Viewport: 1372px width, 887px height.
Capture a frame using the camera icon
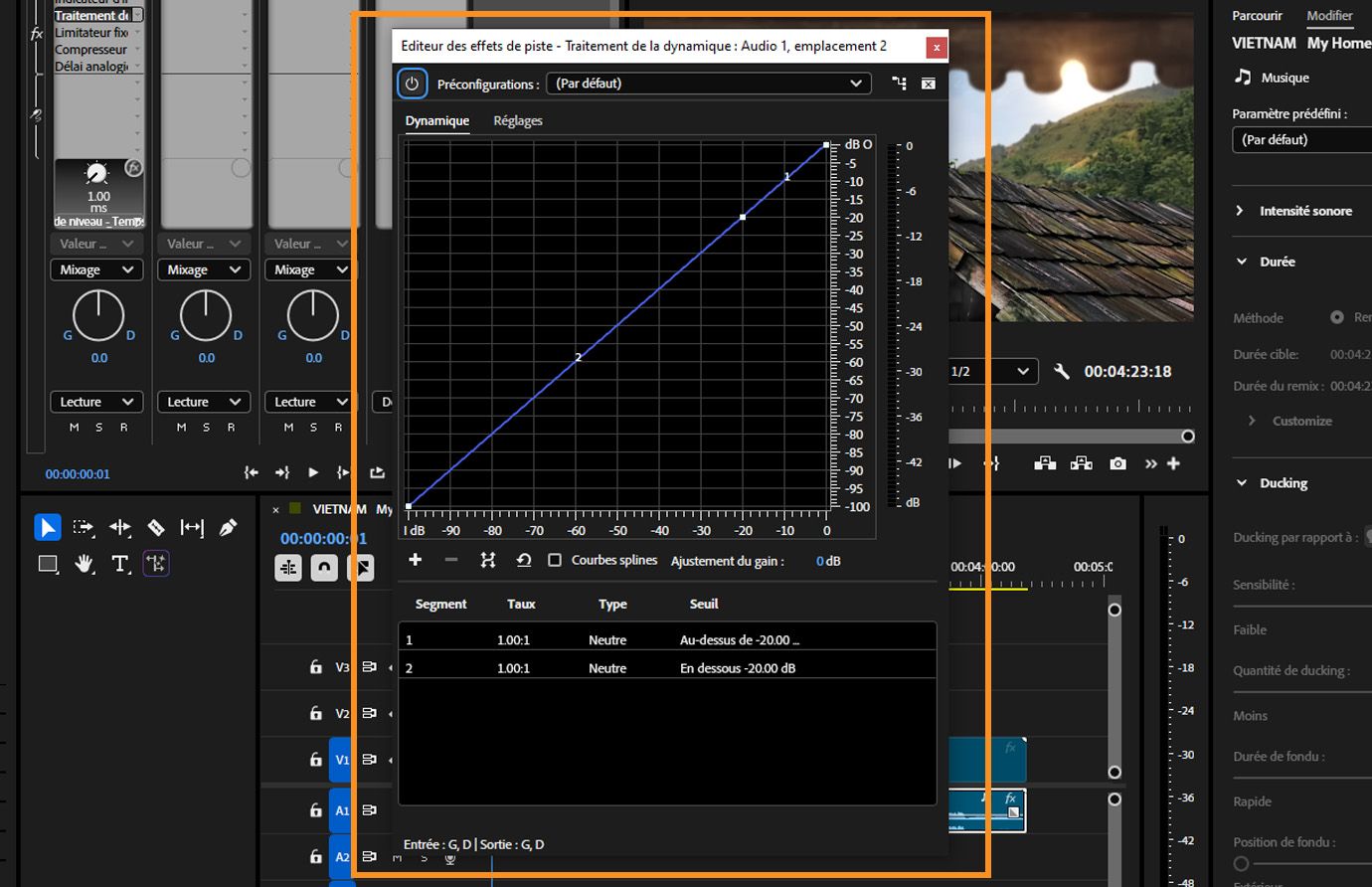point(1117,462)
